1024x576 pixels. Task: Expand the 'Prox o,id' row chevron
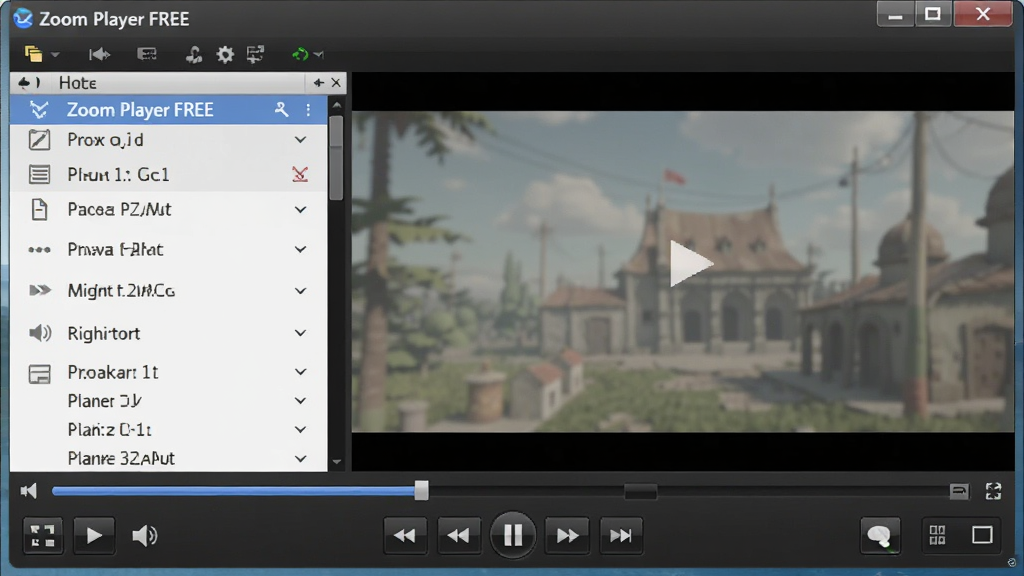coord(300,140)
